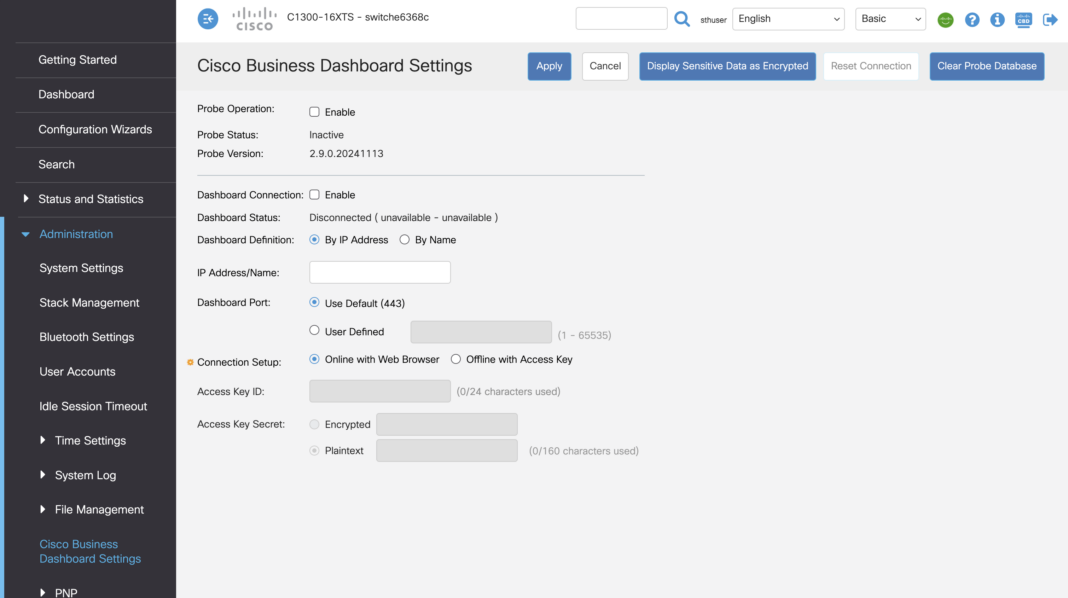The width and height of the screenshot is (1068, 598).
Task: Go to System Settings
Action: pos(81,268)
